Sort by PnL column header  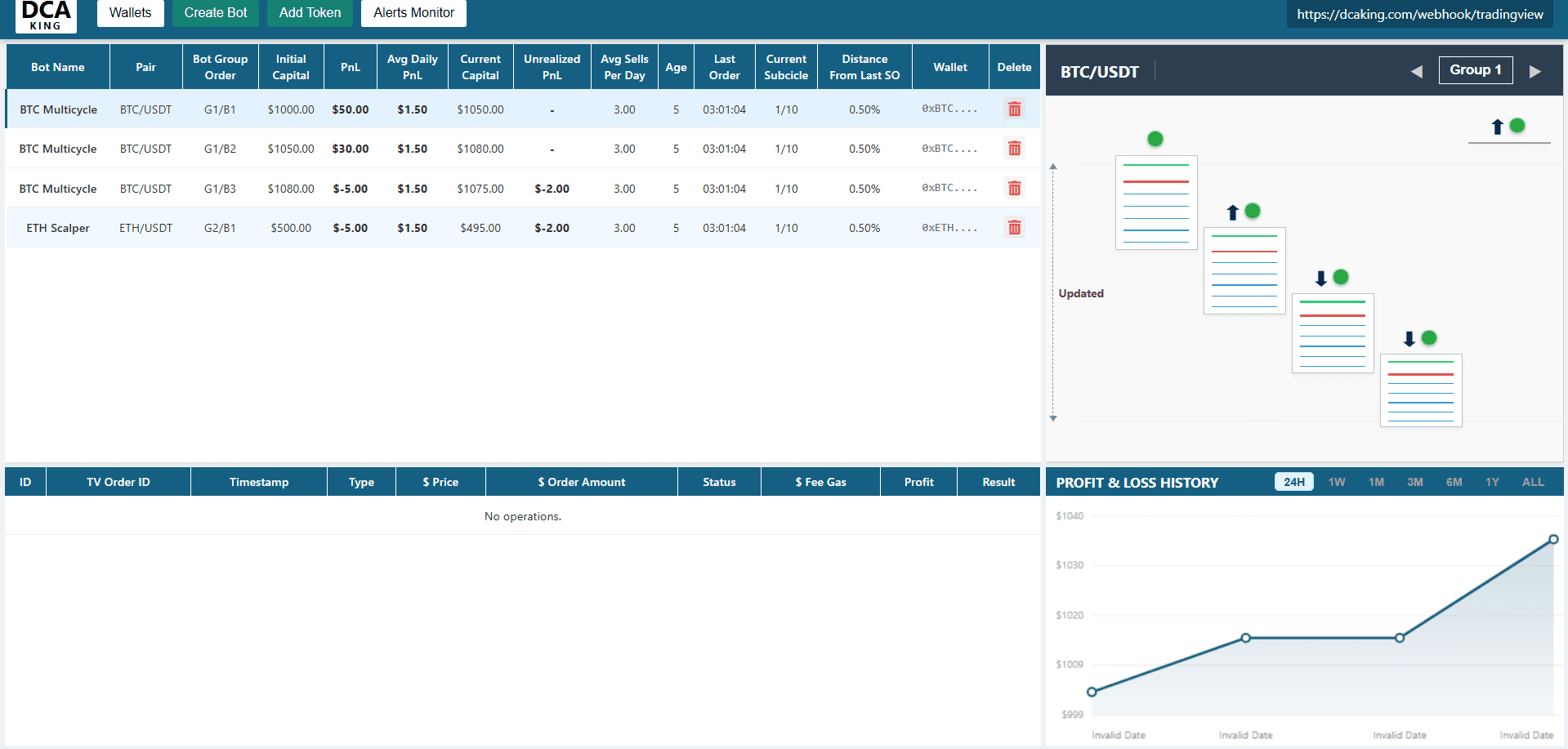point(351,67)
